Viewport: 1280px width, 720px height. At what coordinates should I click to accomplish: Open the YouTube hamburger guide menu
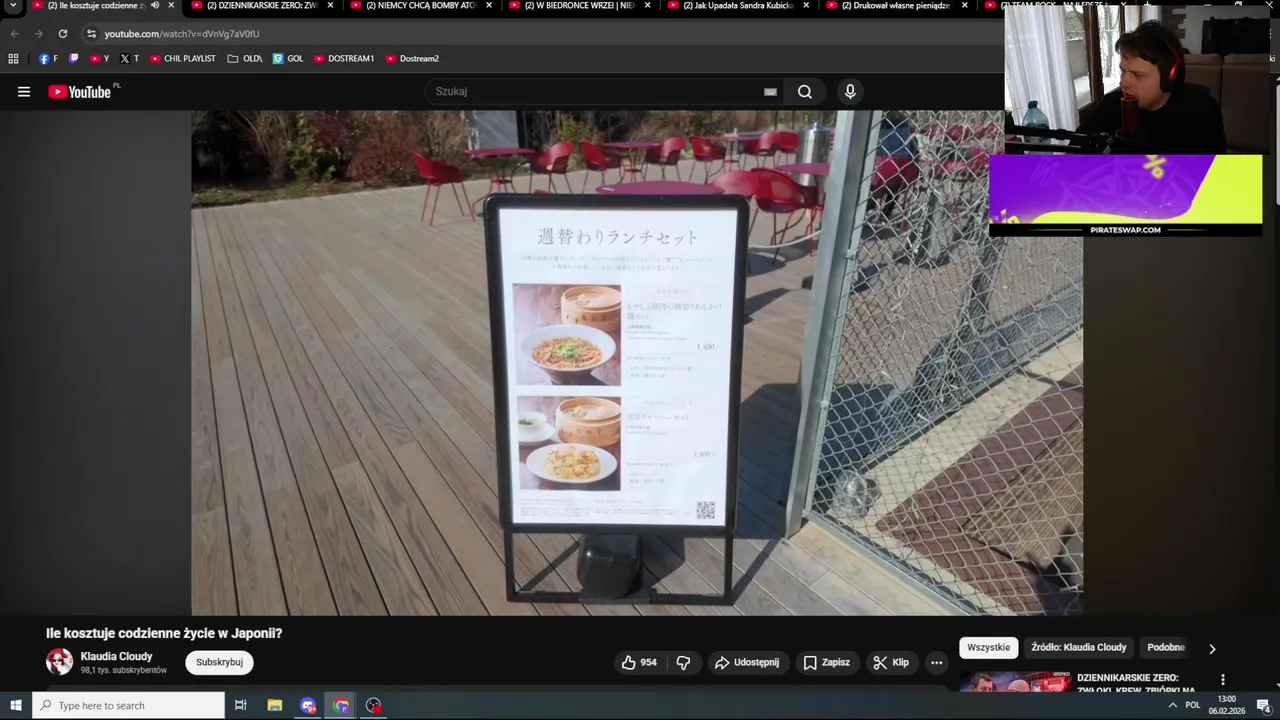pos(24,92)
